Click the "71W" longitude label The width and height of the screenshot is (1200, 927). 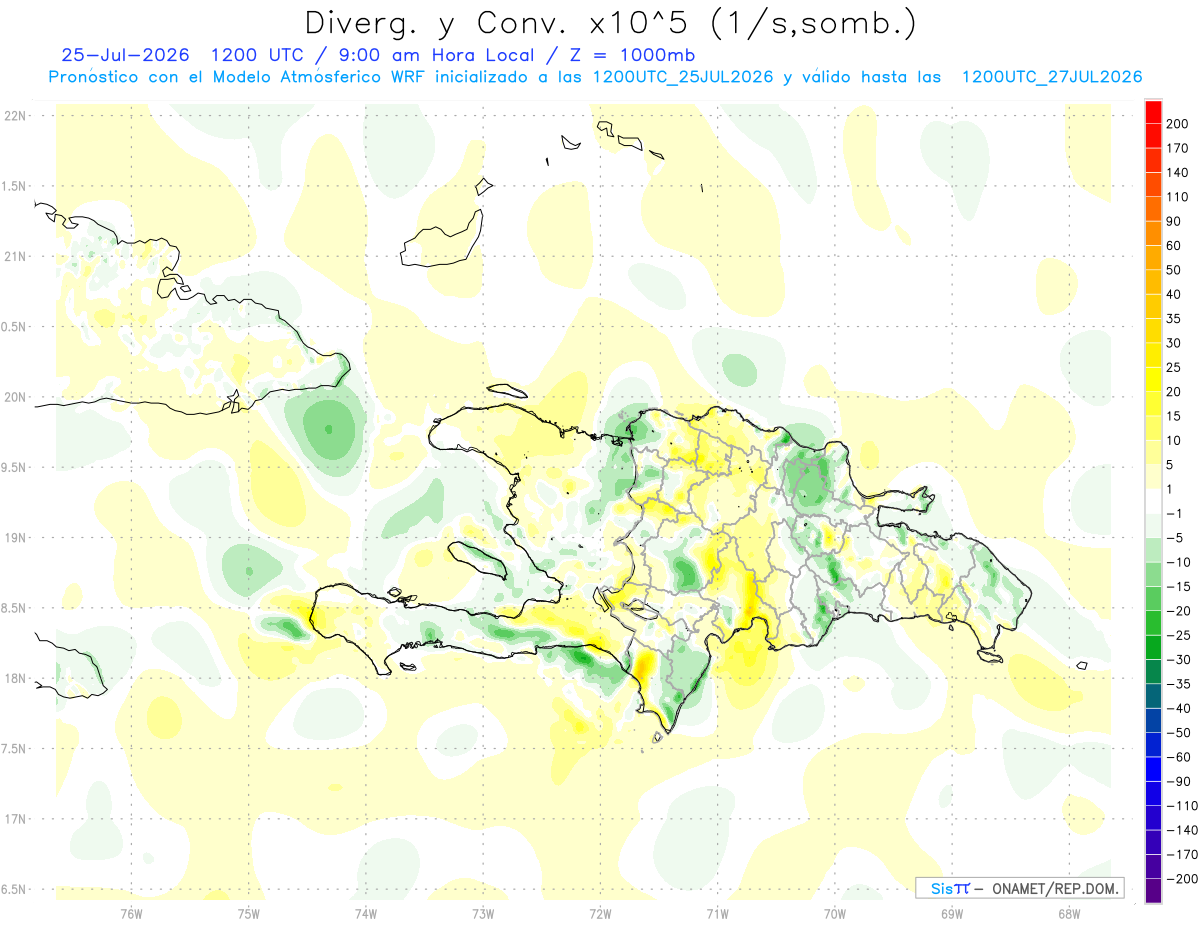[717, 914]
